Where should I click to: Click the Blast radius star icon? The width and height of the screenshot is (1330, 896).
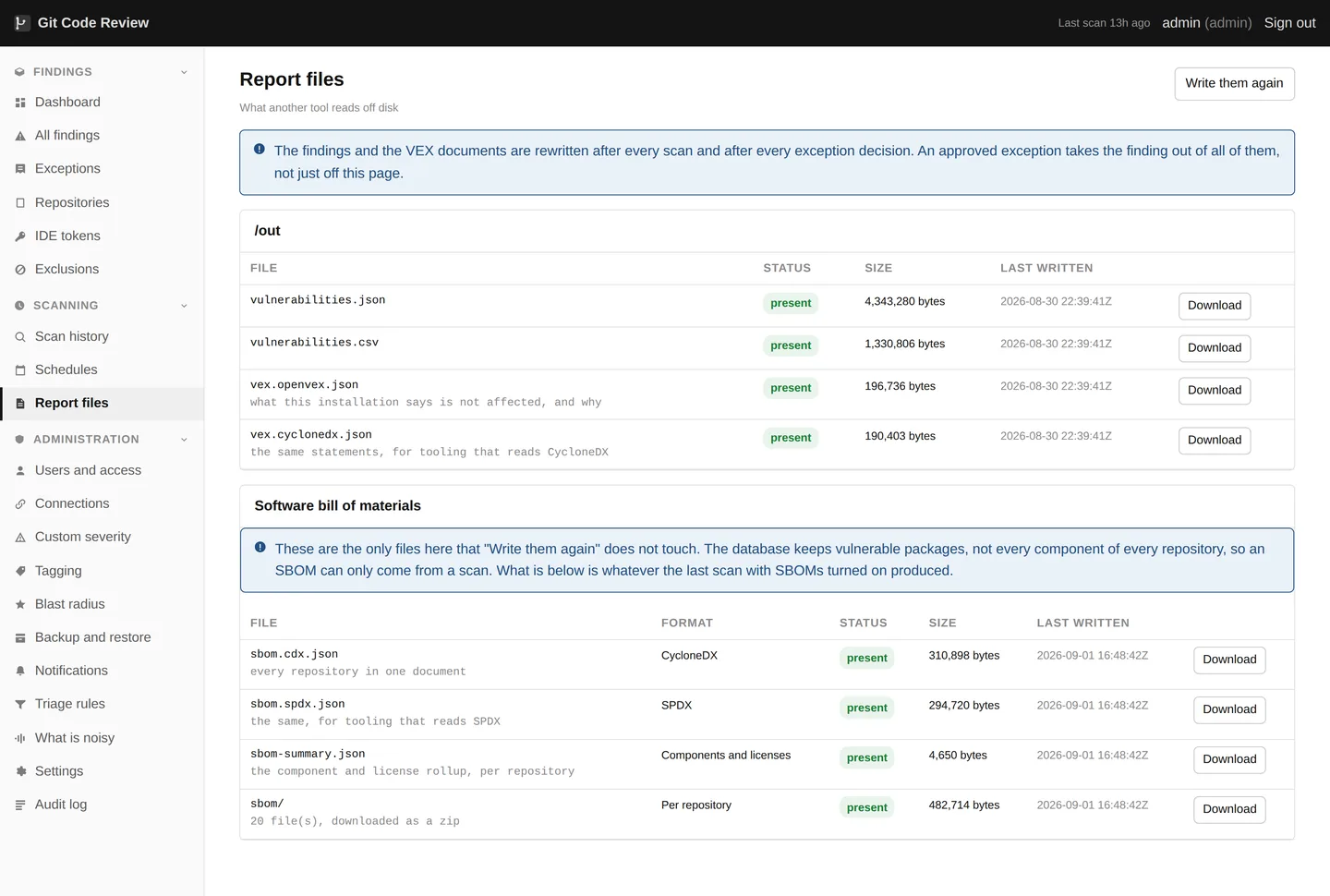[20, 605]
